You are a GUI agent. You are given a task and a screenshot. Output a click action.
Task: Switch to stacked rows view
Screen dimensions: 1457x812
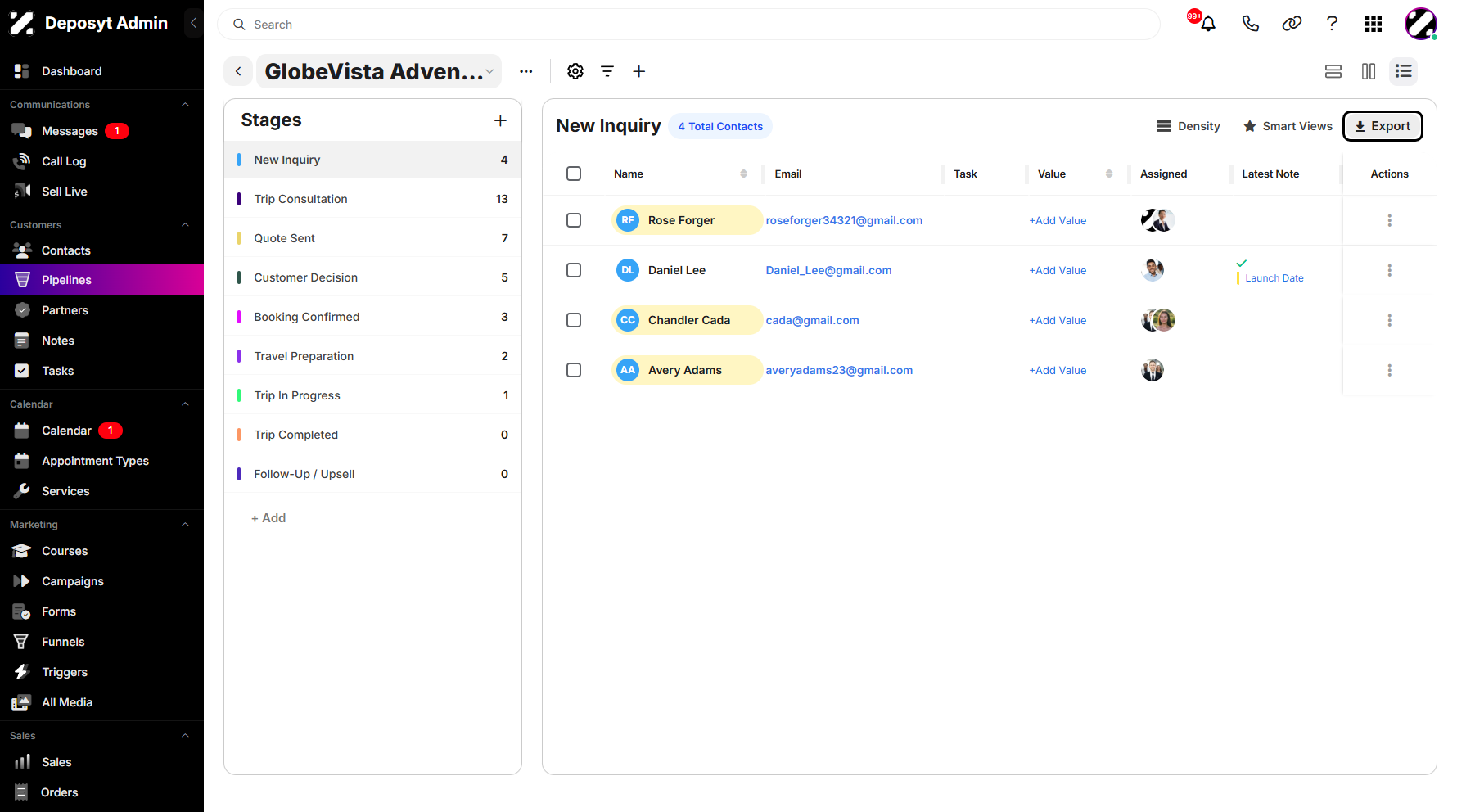click(1333, 71)
